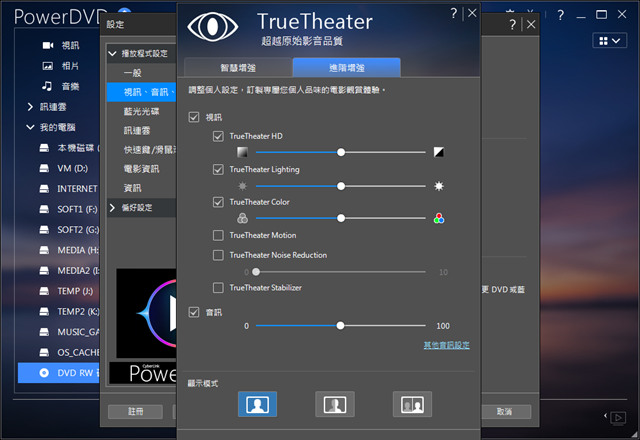Adjust TrueTheater Lighting slider handle
The height and width of the screenshot is (440, 640).
point(341,186)
